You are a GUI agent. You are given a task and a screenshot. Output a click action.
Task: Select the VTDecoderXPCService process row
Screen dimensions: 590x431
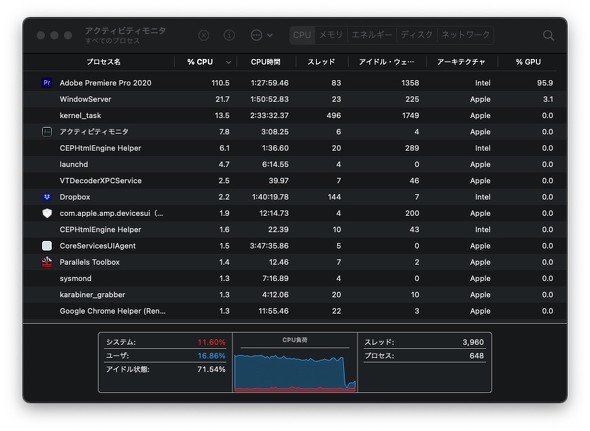click(295, 181)
